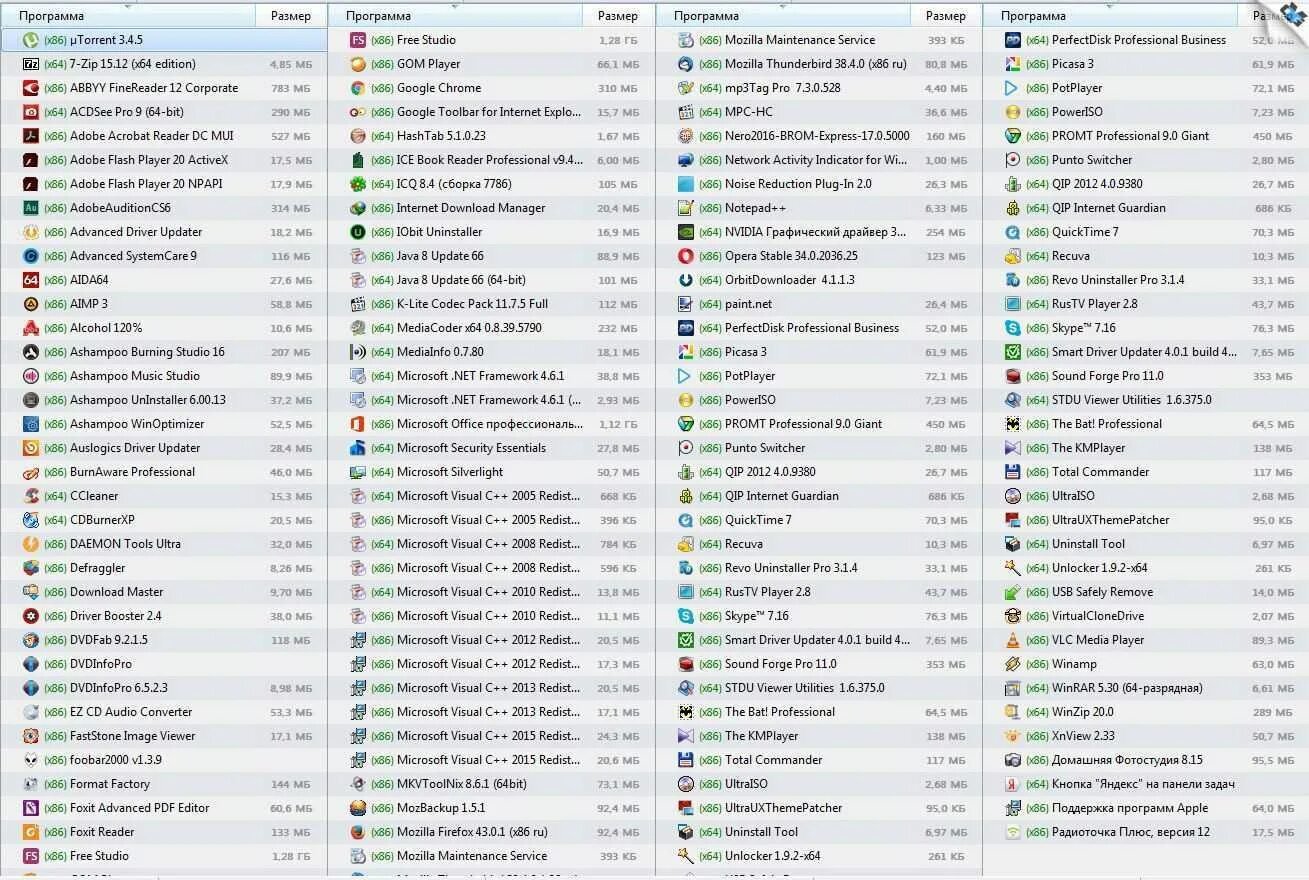Click the foobar2000 alien icon
The width and height of the screenshot is (1309, 880).
[31, 760]
